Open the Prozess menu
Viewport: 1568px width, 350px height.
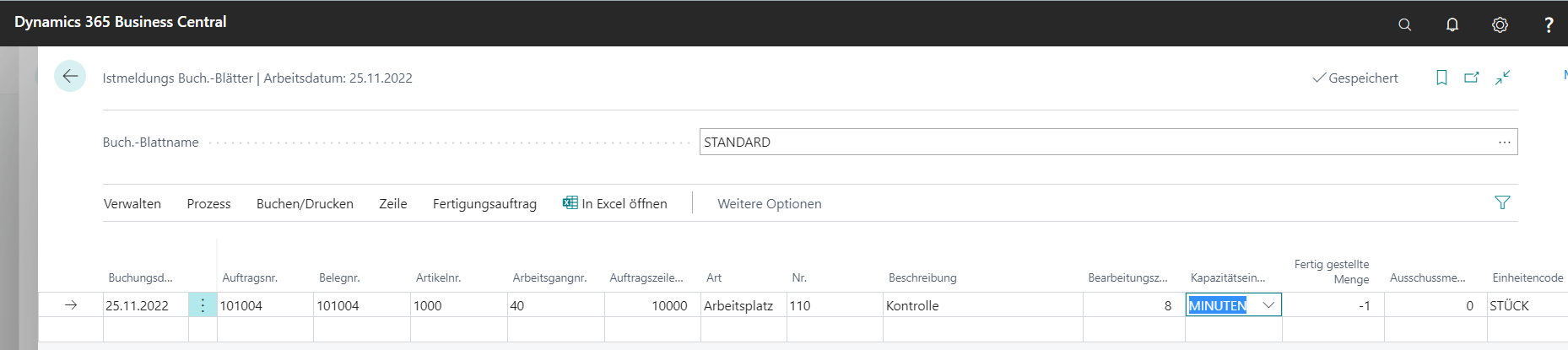tap(208, 203)
